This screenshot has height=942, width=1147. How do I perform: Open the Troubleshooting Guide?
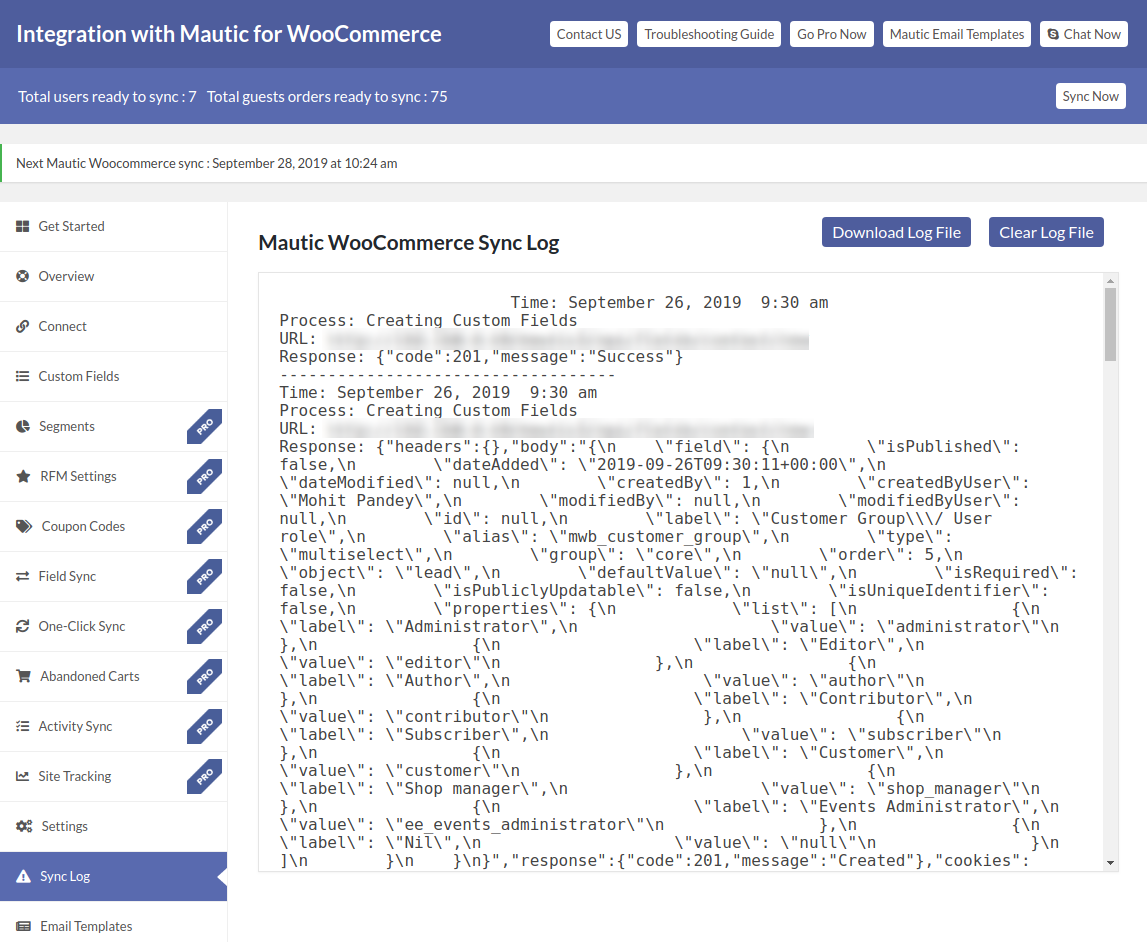click(x=709, y=34)
